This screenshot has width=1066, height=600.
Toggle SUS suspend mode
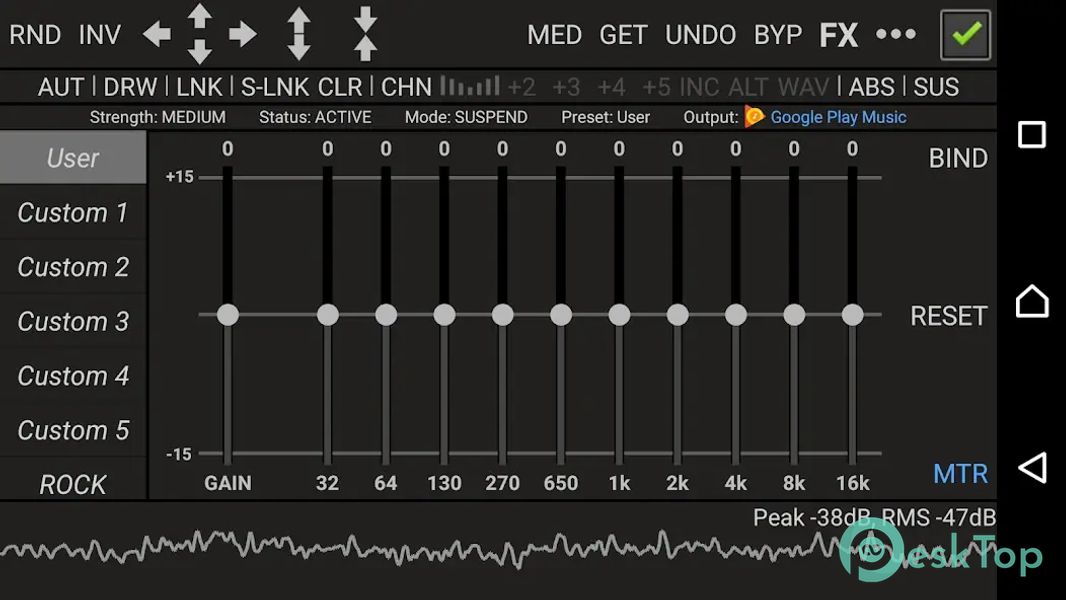tap(936, 87)
